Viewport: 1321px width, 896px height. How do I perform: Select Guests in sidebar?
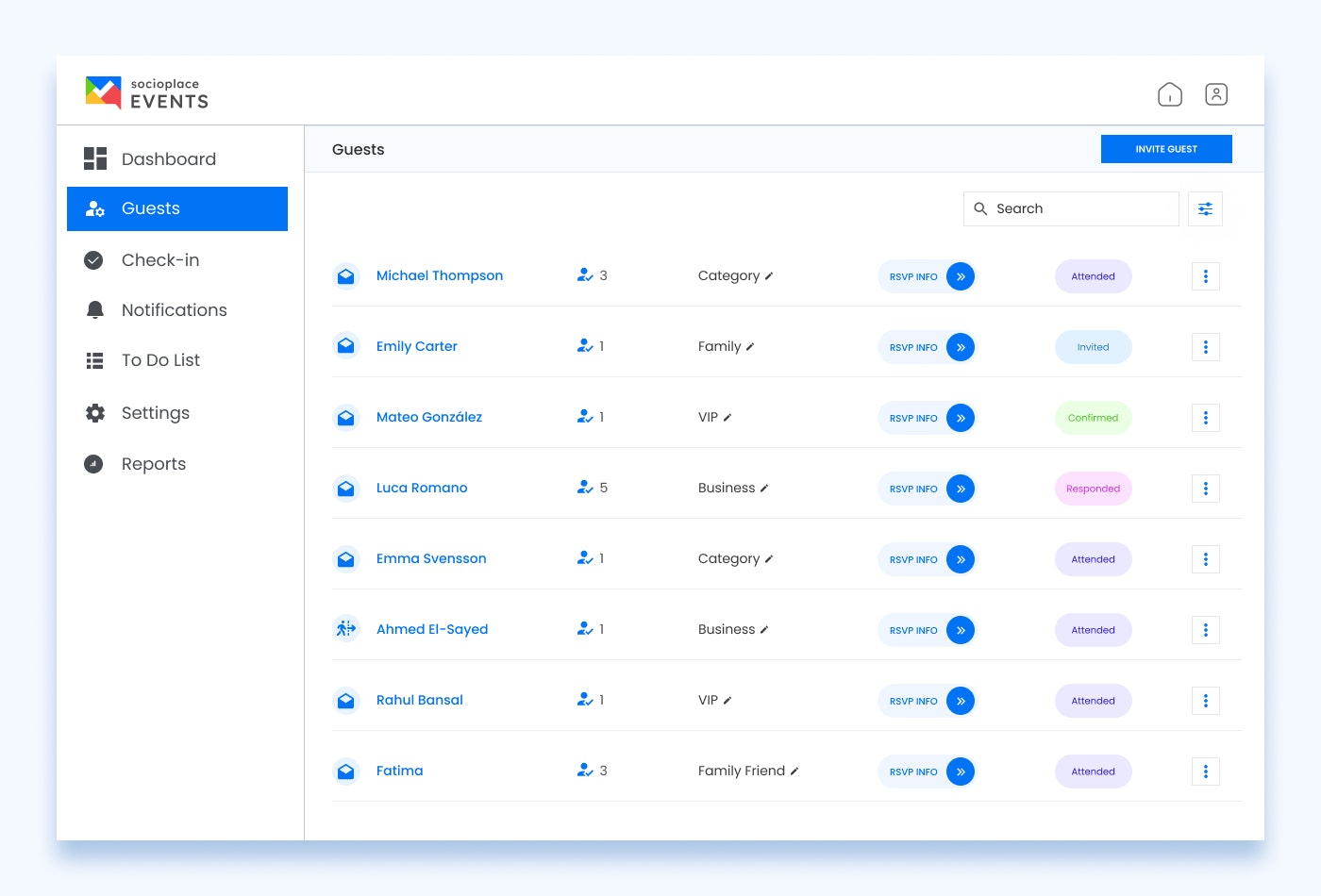pyautogui.click(x=177, y=208)
